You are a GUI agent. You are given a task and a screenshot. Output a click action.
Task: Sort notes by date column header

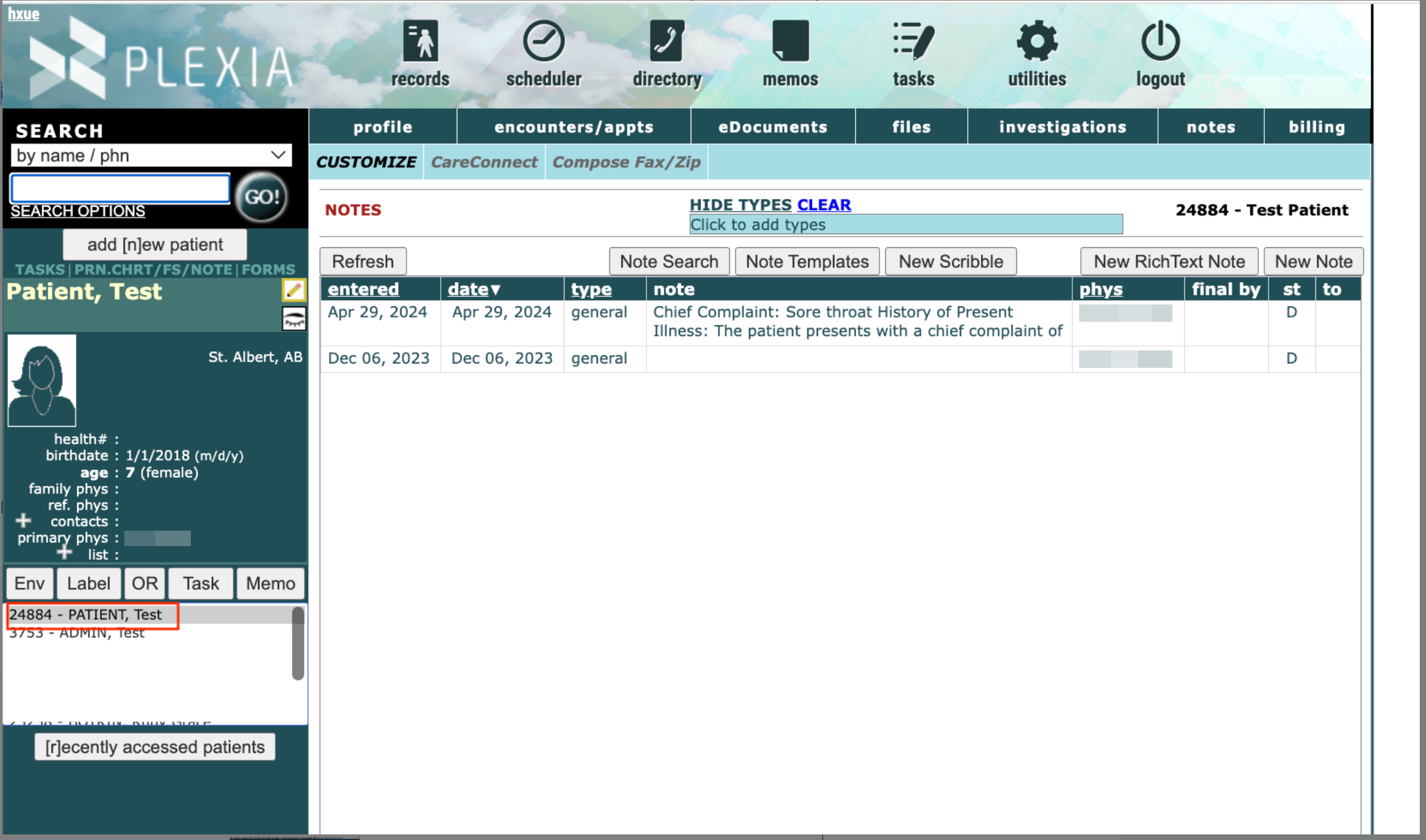pyautogui.click(x=474, y=290)
